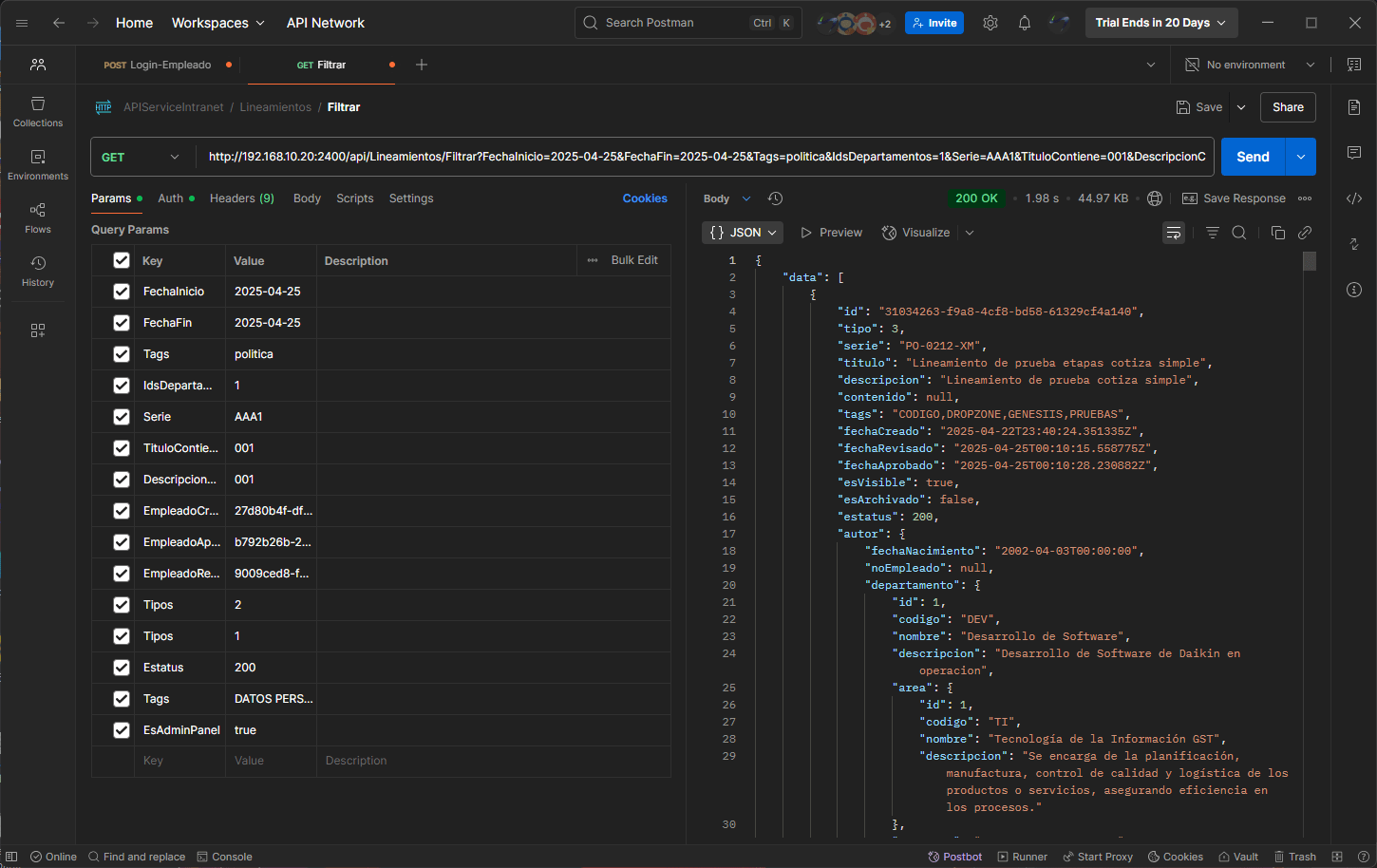
Task: Open the History sidebar panel
Action: [x=38, y=271]
